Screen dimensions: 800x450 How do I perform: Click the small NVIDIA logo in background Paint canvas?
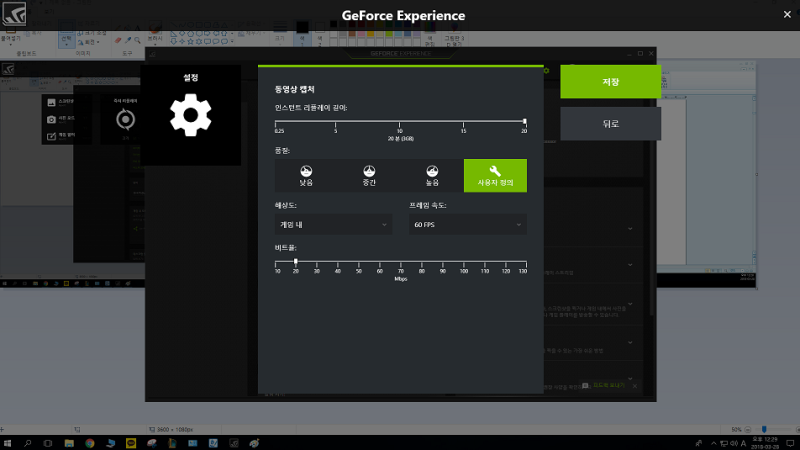[x=8, y=69]
